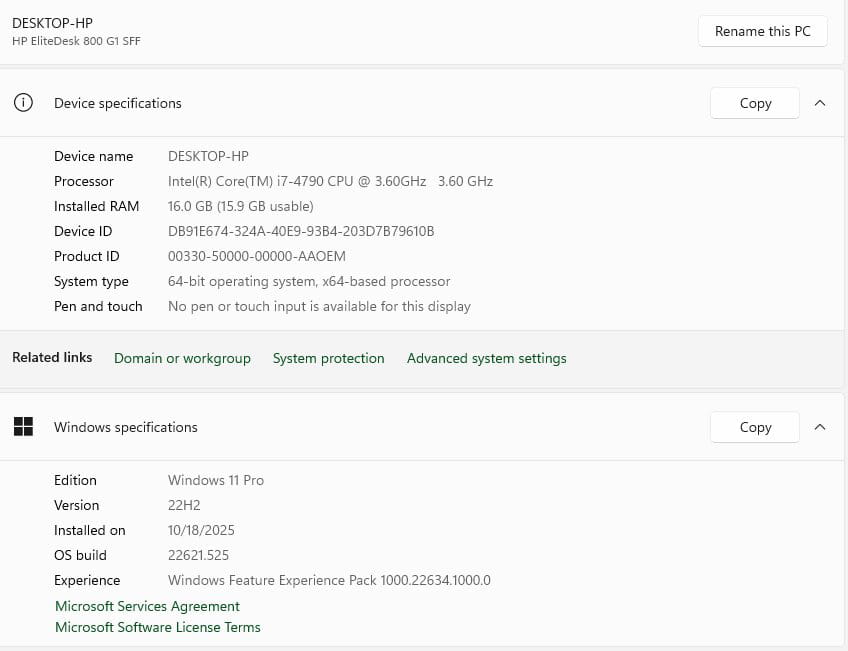Open Domain or workgroup link
Image resolution: width=848 pixels, height=651 pixels.
point(182,358)
